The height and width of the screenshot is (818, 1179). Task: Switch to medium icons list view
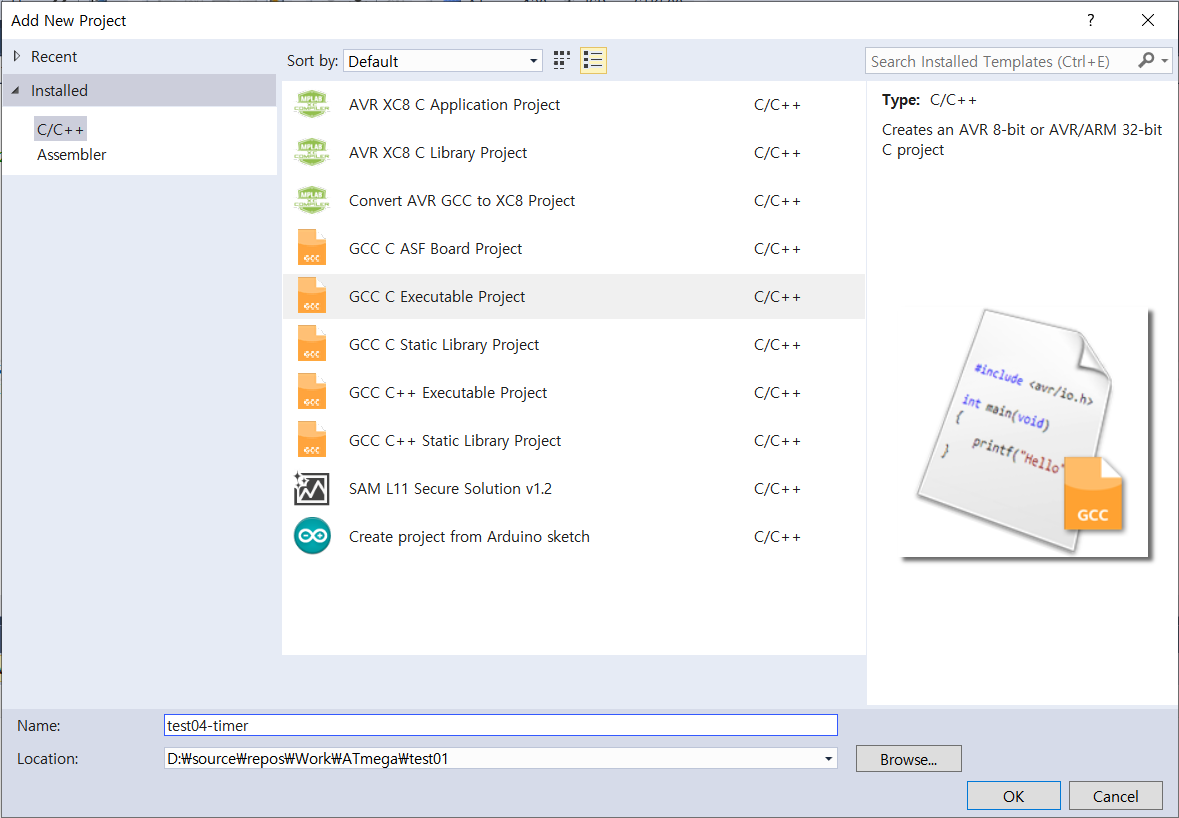[x=593, y=61]
